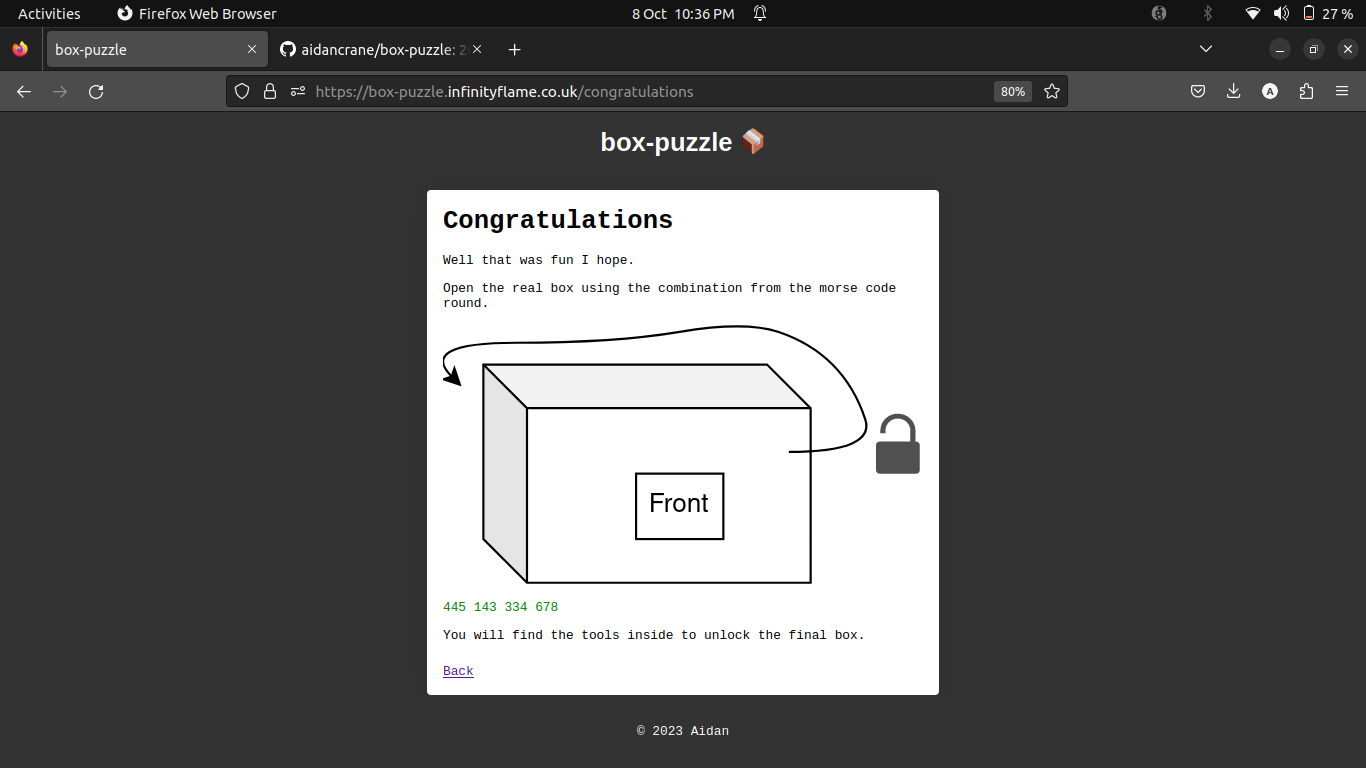Open the clock and calendar dropdown
The width and height of the screenshot is (1366, 768).
(x=683, y=13)
